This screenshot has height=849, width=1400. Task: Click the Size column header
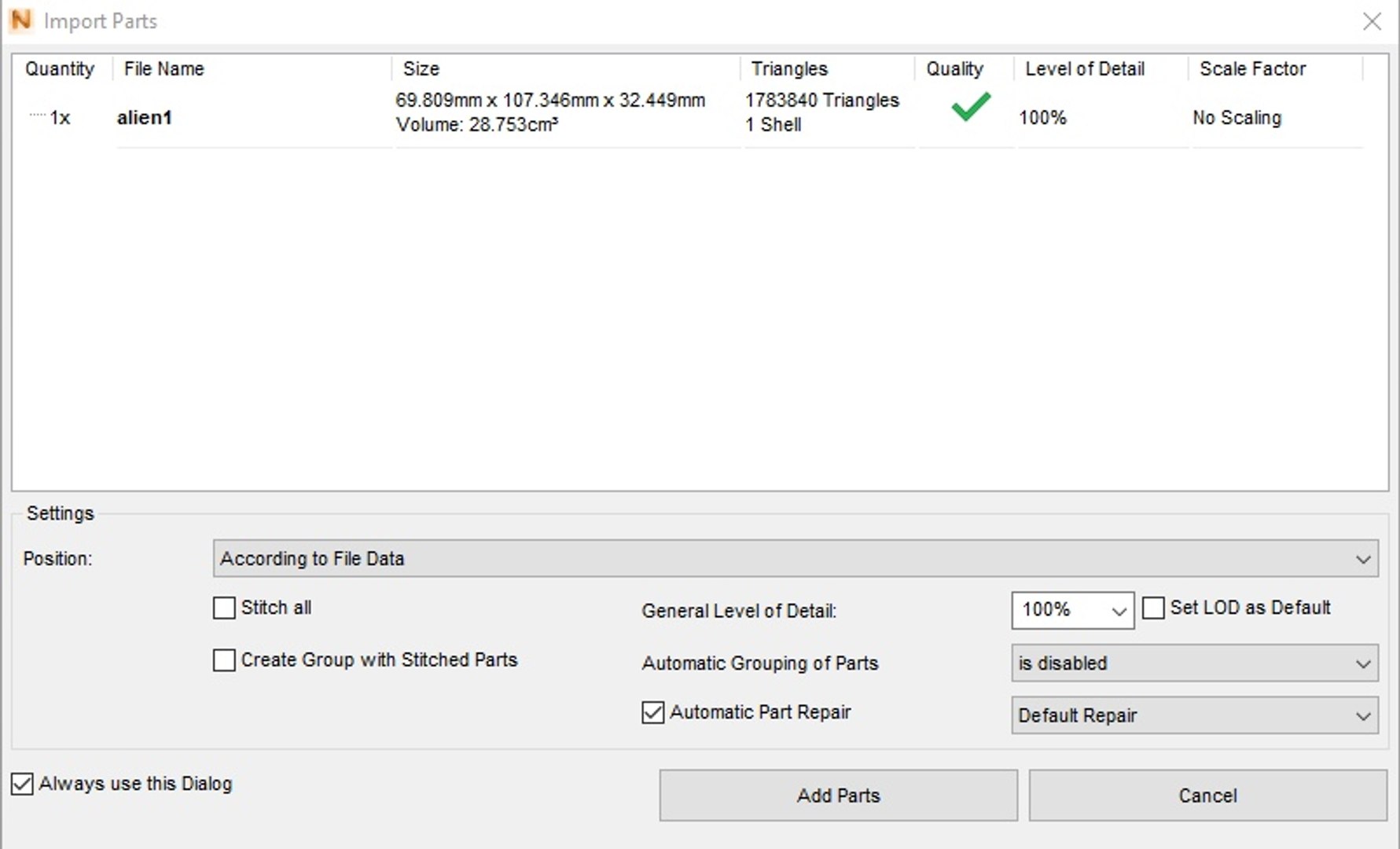(x=421, y=69)
